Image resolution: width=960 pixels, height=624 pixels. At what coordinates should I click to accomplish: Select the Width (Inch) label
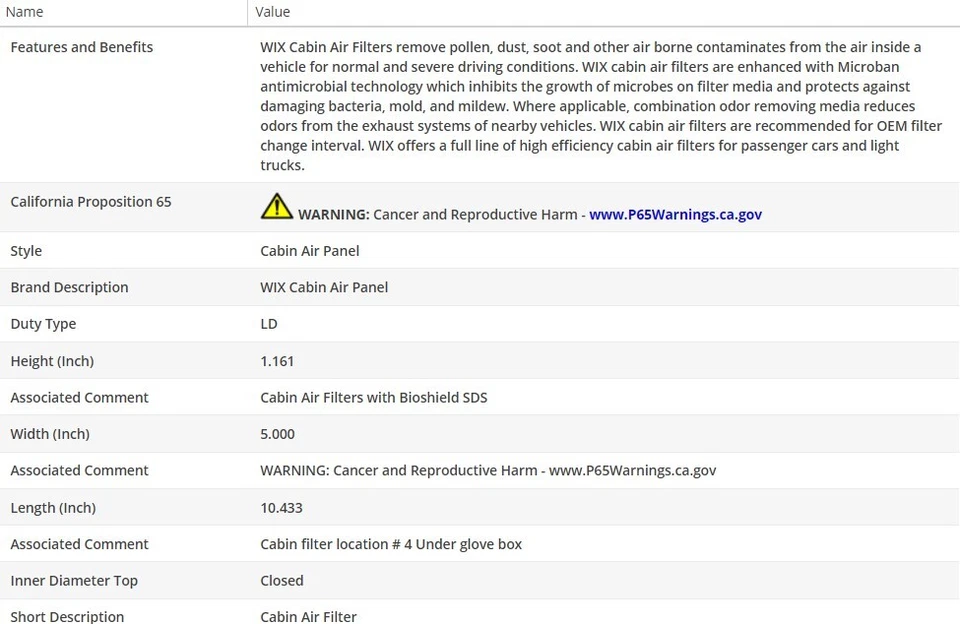click(x=50, y=434)
